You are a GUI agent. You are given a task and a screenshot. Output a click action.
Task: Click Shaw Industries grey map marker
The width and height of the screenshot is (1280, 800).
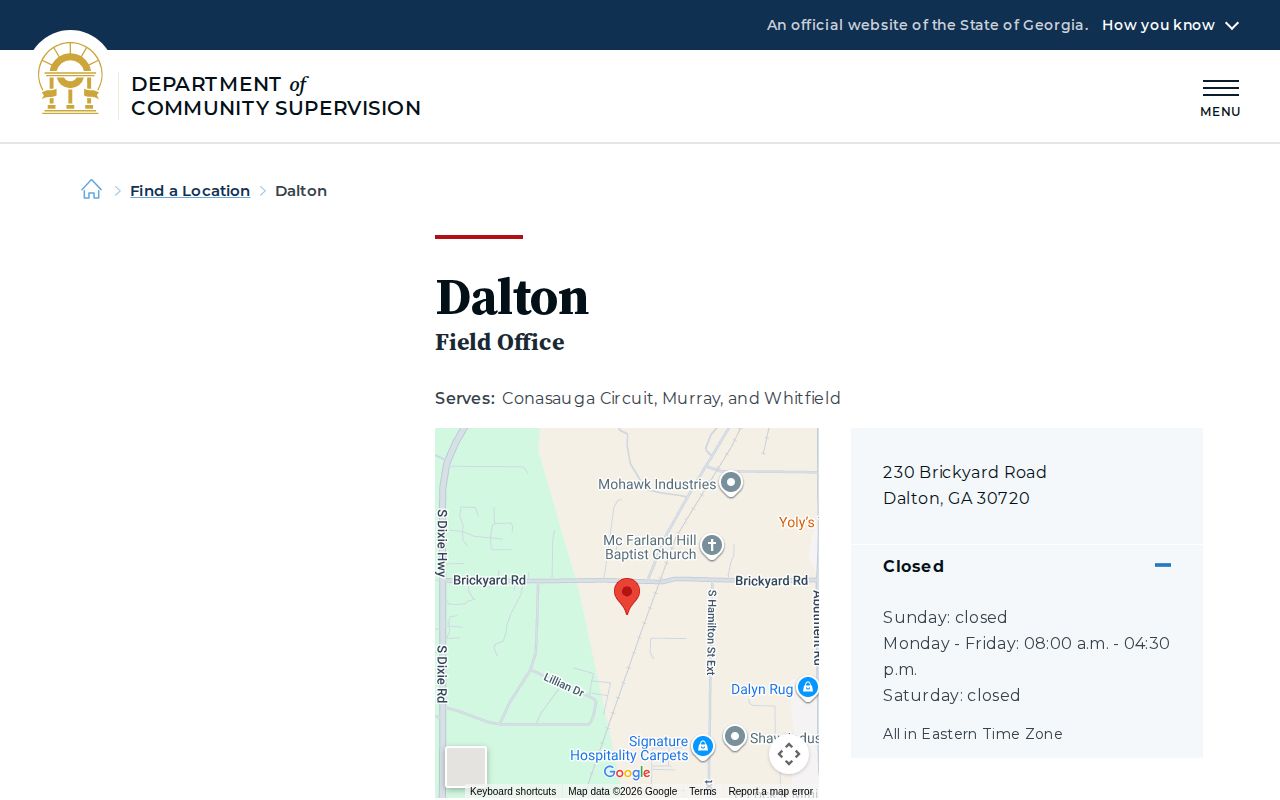tap(735, 738)
